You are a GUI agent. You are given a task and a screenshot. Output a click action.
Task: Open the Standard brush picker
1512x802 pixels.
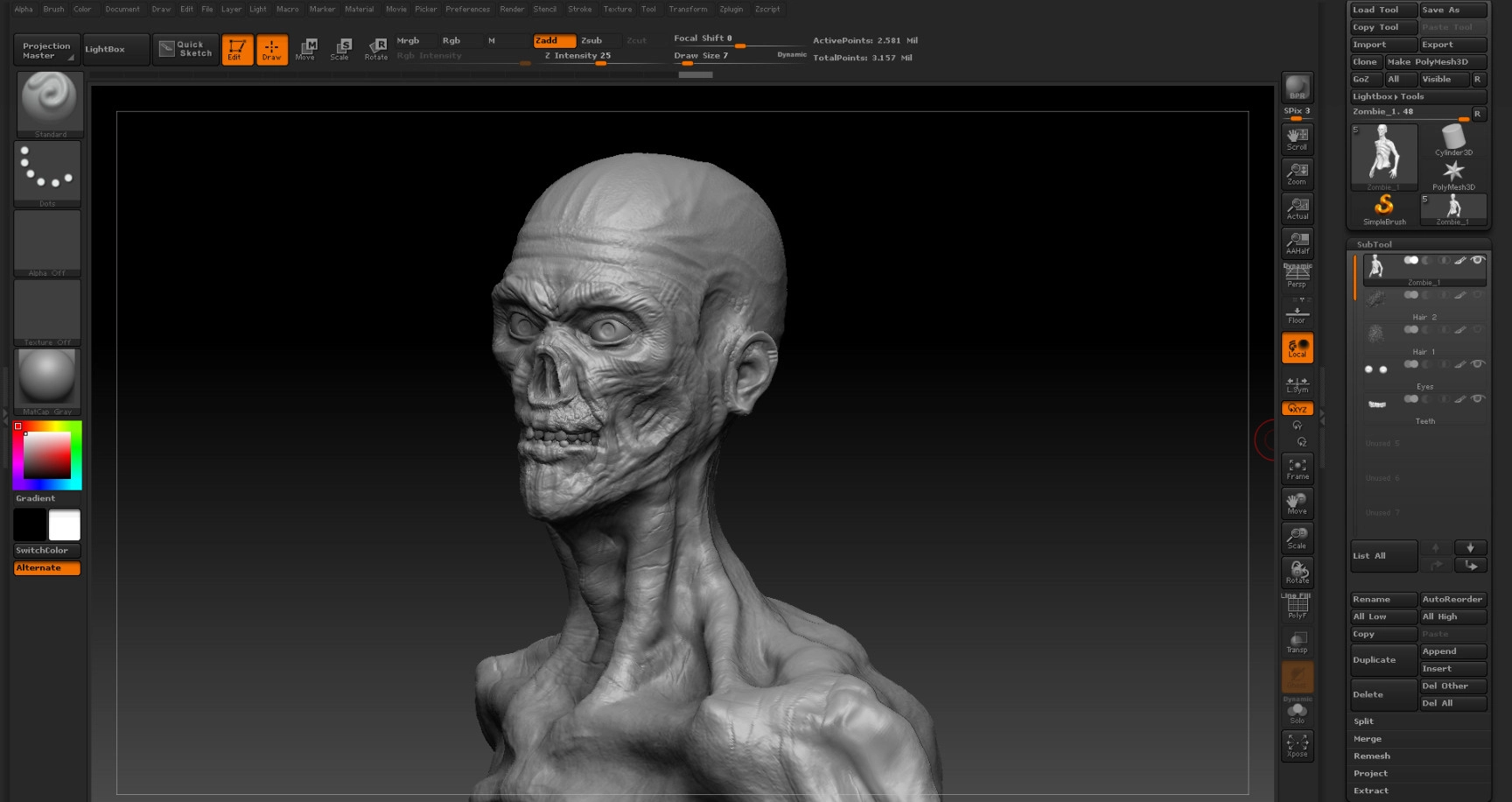click(x=50, y=104)
